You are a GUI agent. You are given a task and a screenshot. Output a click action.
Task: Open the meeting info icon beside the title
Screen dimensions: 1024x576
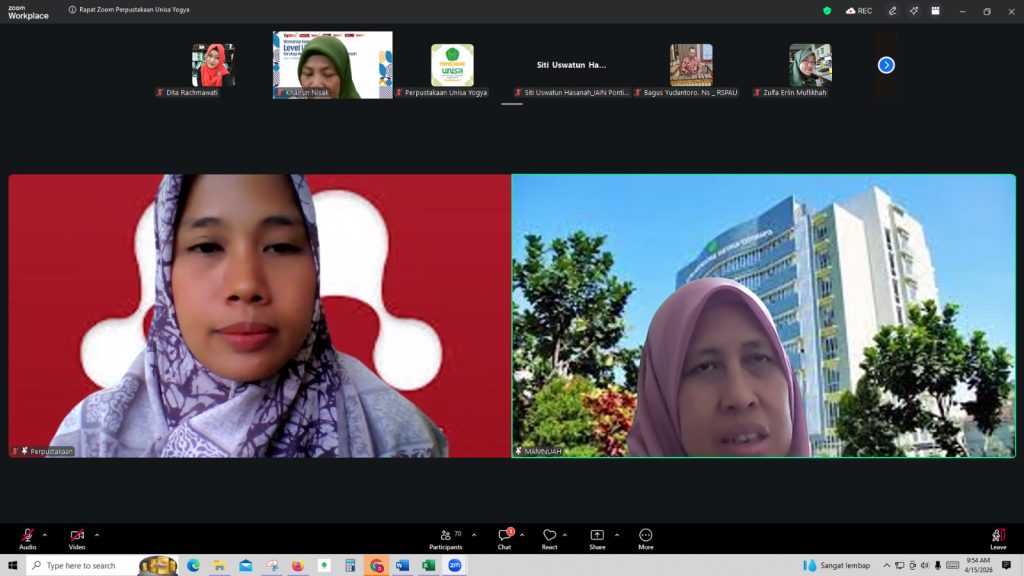coord(72,10)
